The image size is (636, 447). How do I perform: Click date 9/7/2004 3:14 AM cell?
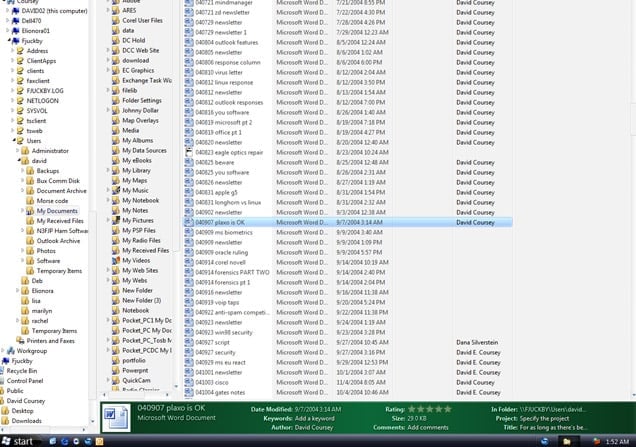click(359, 222)
